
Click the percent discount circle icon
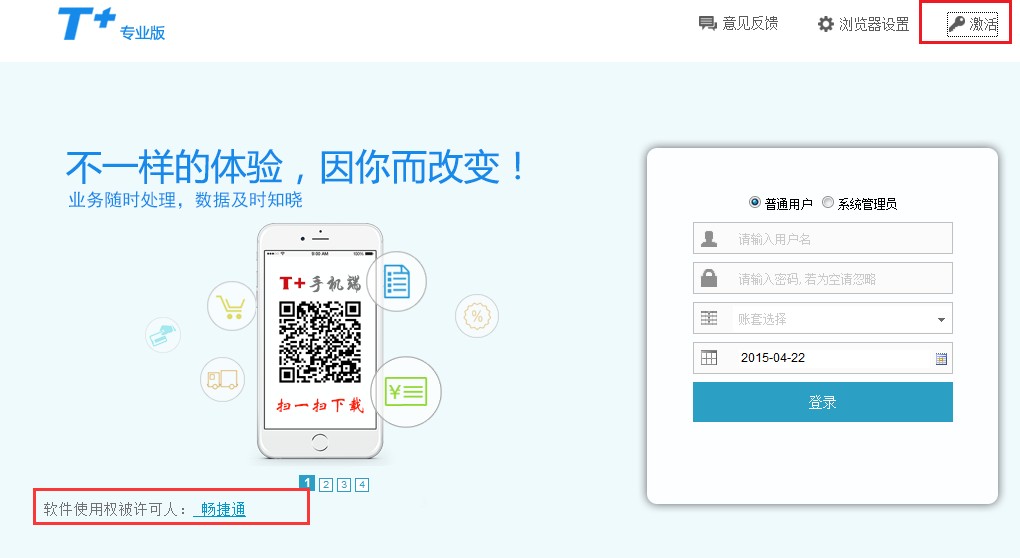477,316
